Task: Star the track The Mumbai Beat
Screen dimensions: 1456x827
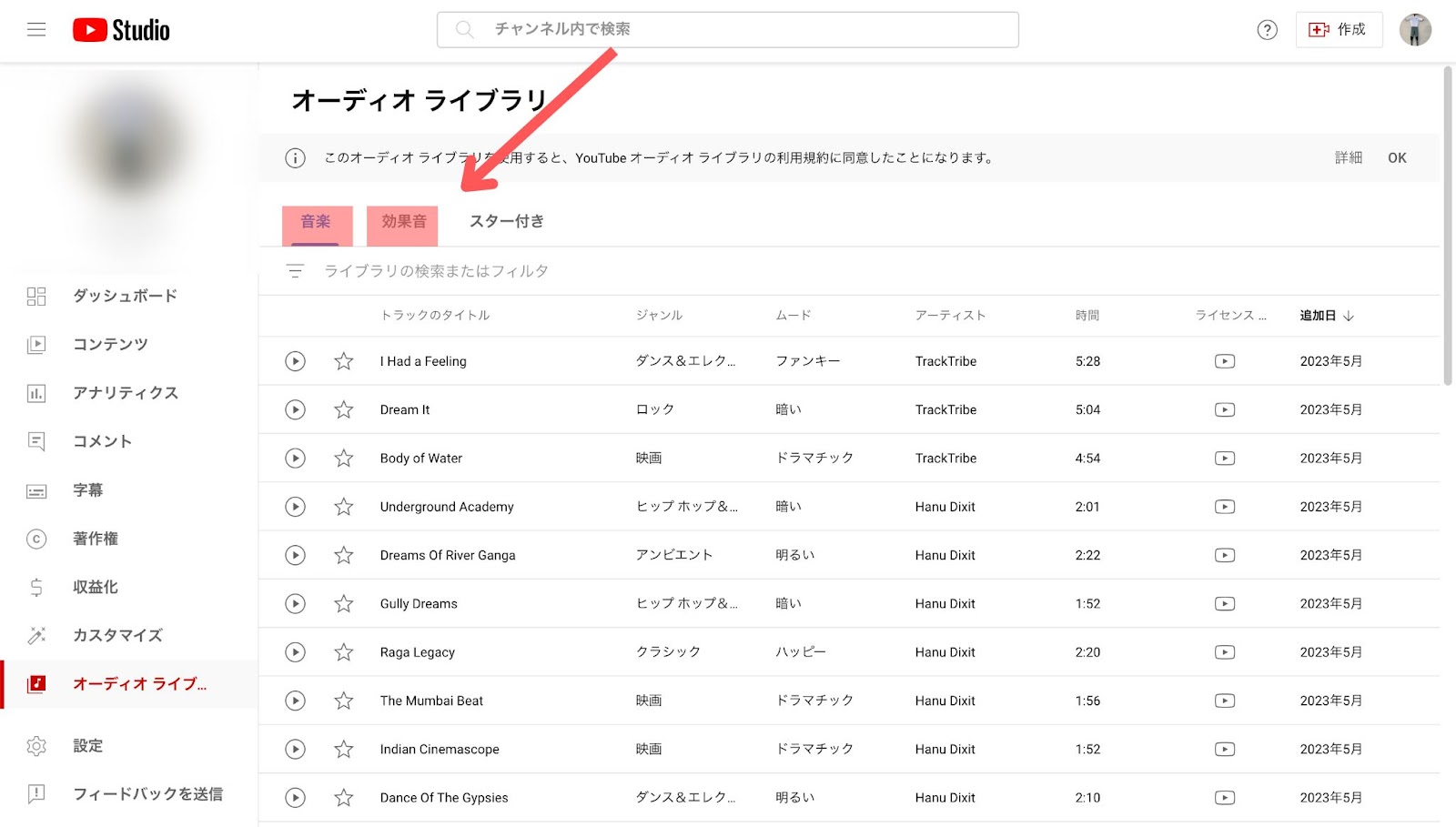Action: [343, 701]
